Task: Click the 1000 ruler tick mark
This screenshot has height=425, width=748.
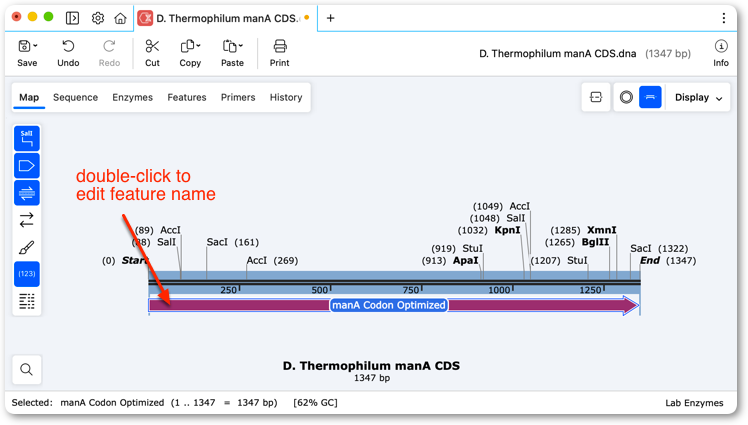Action: coord(500,290)
